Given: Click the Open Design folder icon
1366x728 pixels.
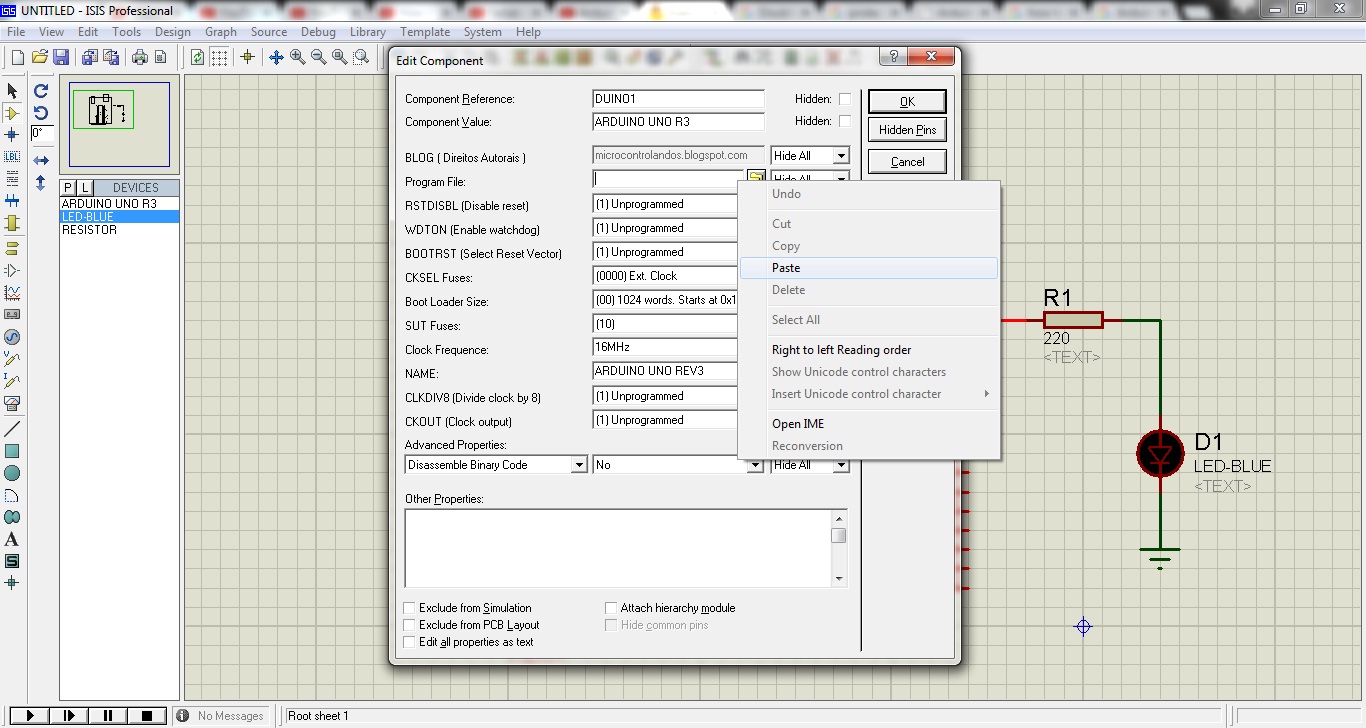Looking at the screenshot, I should click(x=40, y=57).
